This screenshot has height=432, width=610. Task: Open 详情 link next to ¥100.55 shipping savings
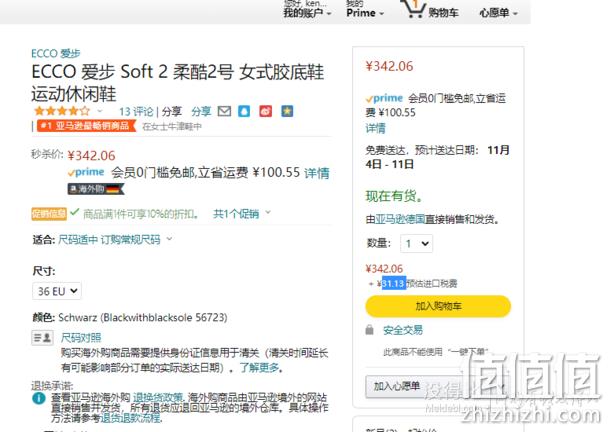pos(317,173)
